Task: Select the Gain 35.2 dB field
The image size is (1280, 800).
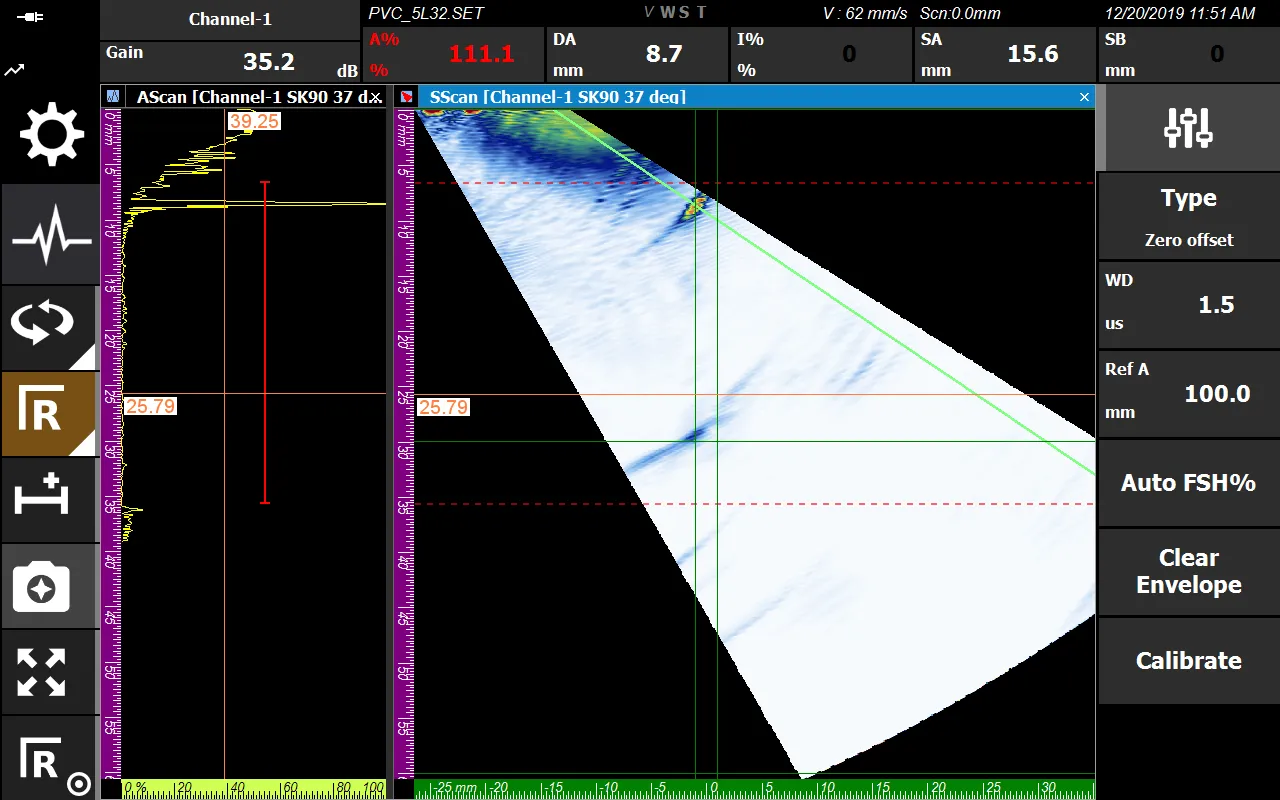Action: point(230,62)
